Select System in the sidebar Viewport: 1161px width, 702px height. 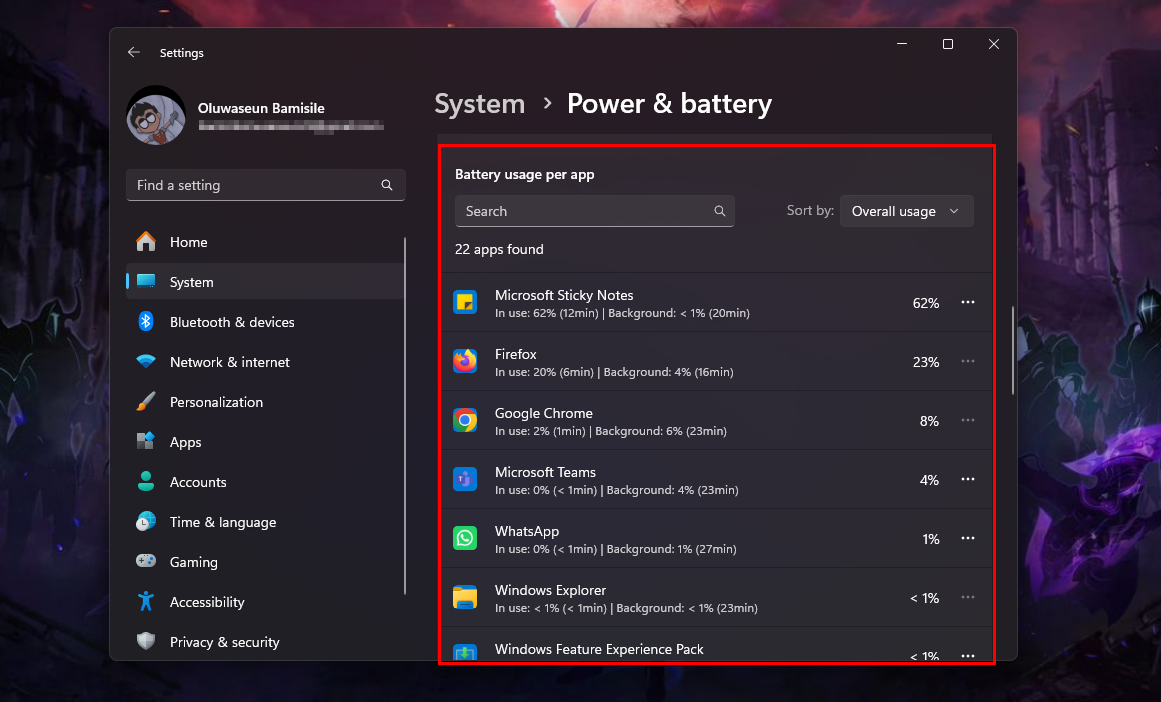tap(266, 282)
